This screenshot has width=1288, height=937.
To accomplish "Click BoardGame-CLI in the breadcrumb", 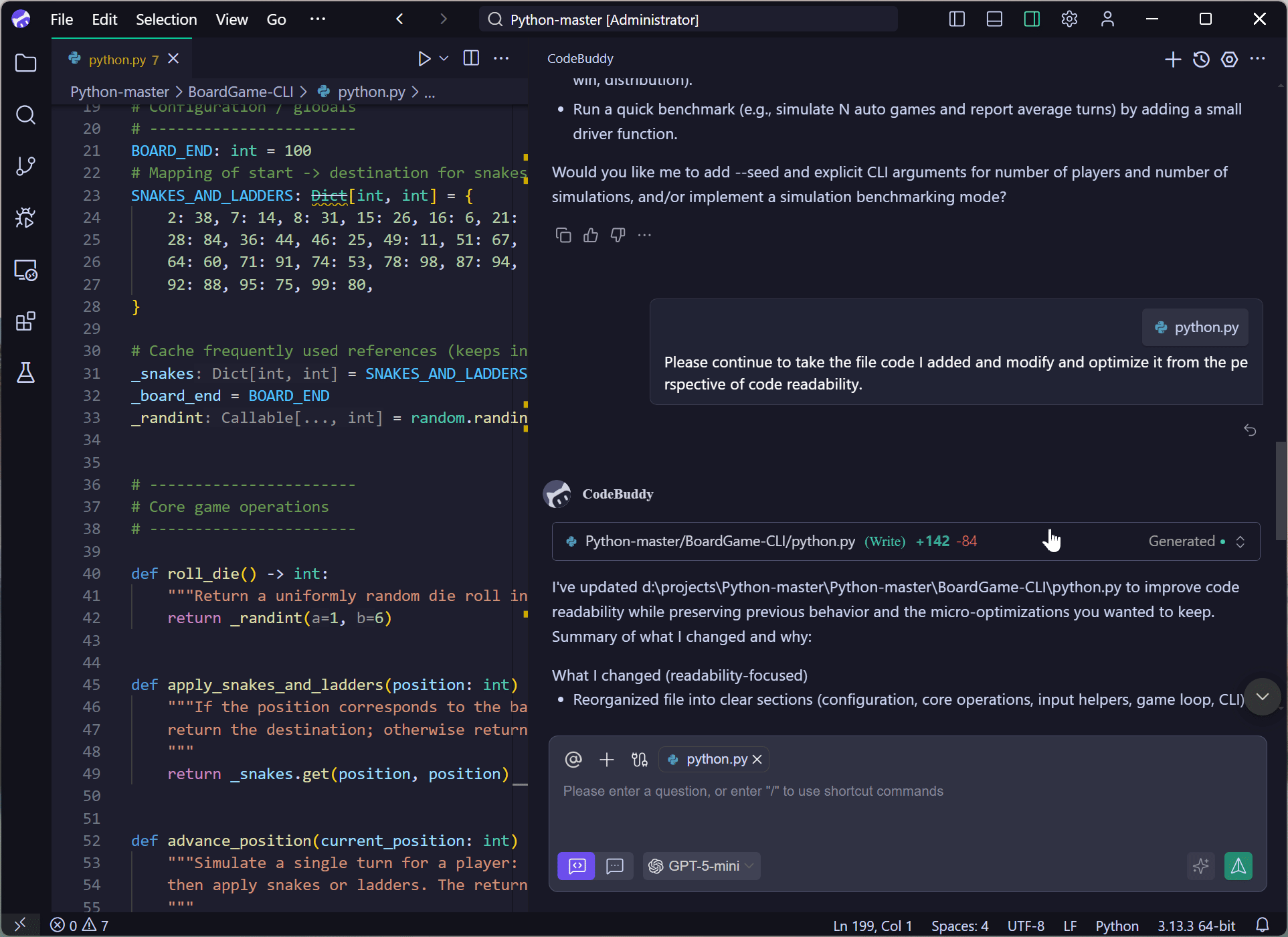I will (240, 92).
